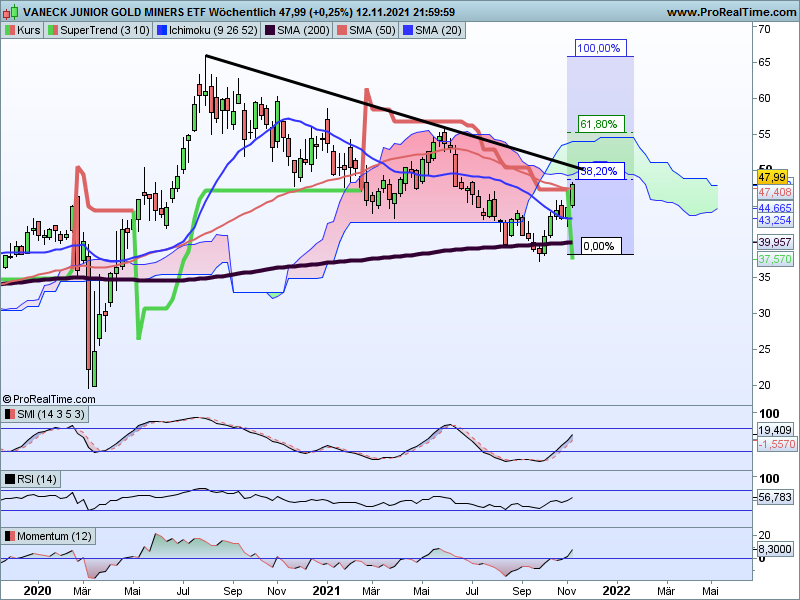
Task: Click the candlestick icon beside the chart title
Action: click(x=11, y=11)
